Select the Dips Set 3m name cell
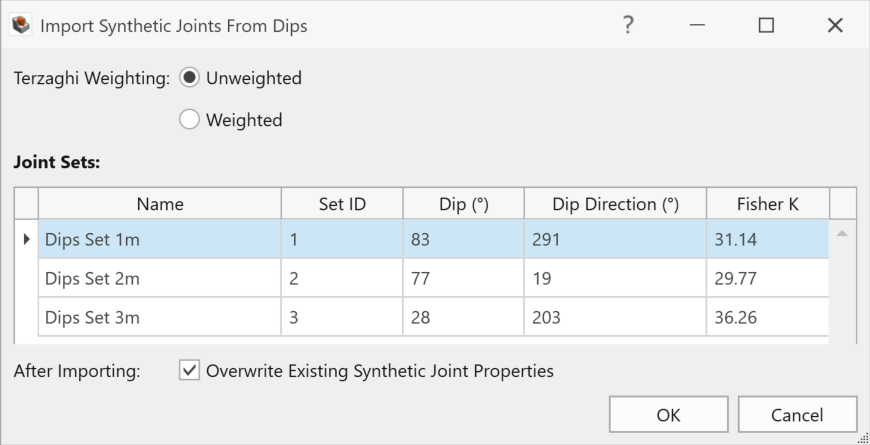Viewport: 870px width, 445px height. pyautogui.click(x=160, y=317)
